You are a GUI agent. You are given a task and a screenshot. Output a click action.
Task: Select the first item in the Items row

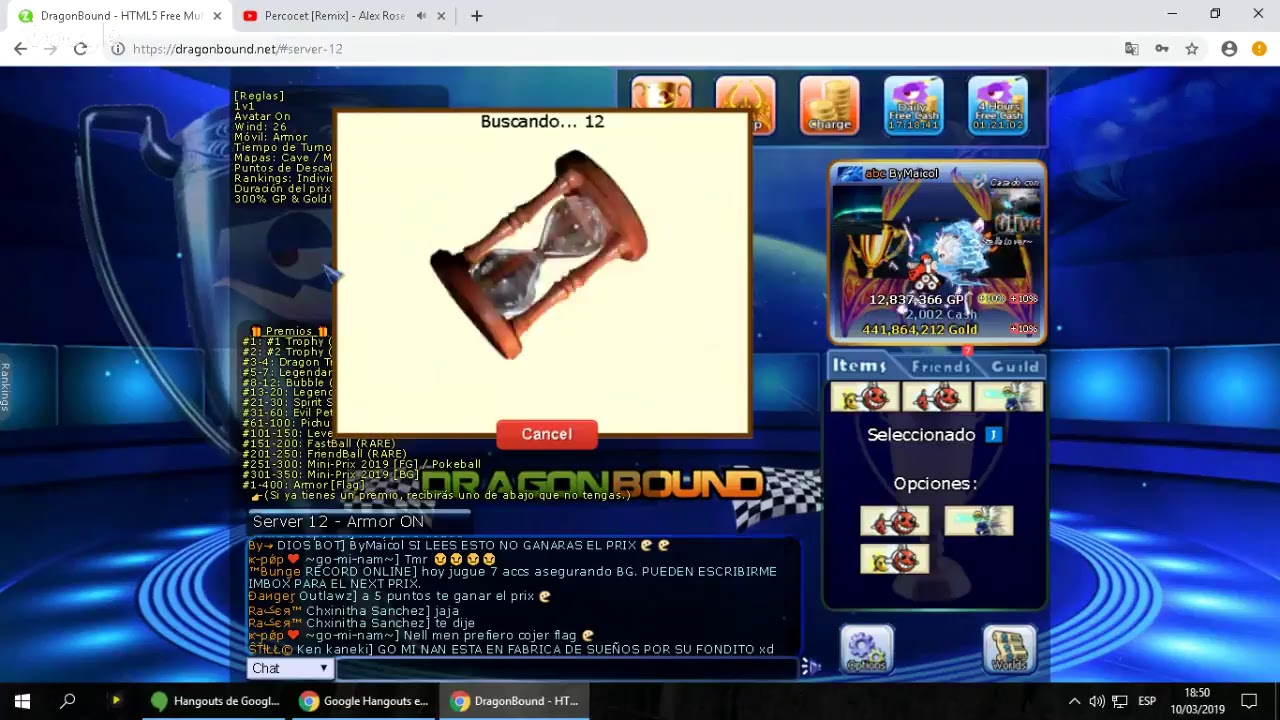pos(865,398)
